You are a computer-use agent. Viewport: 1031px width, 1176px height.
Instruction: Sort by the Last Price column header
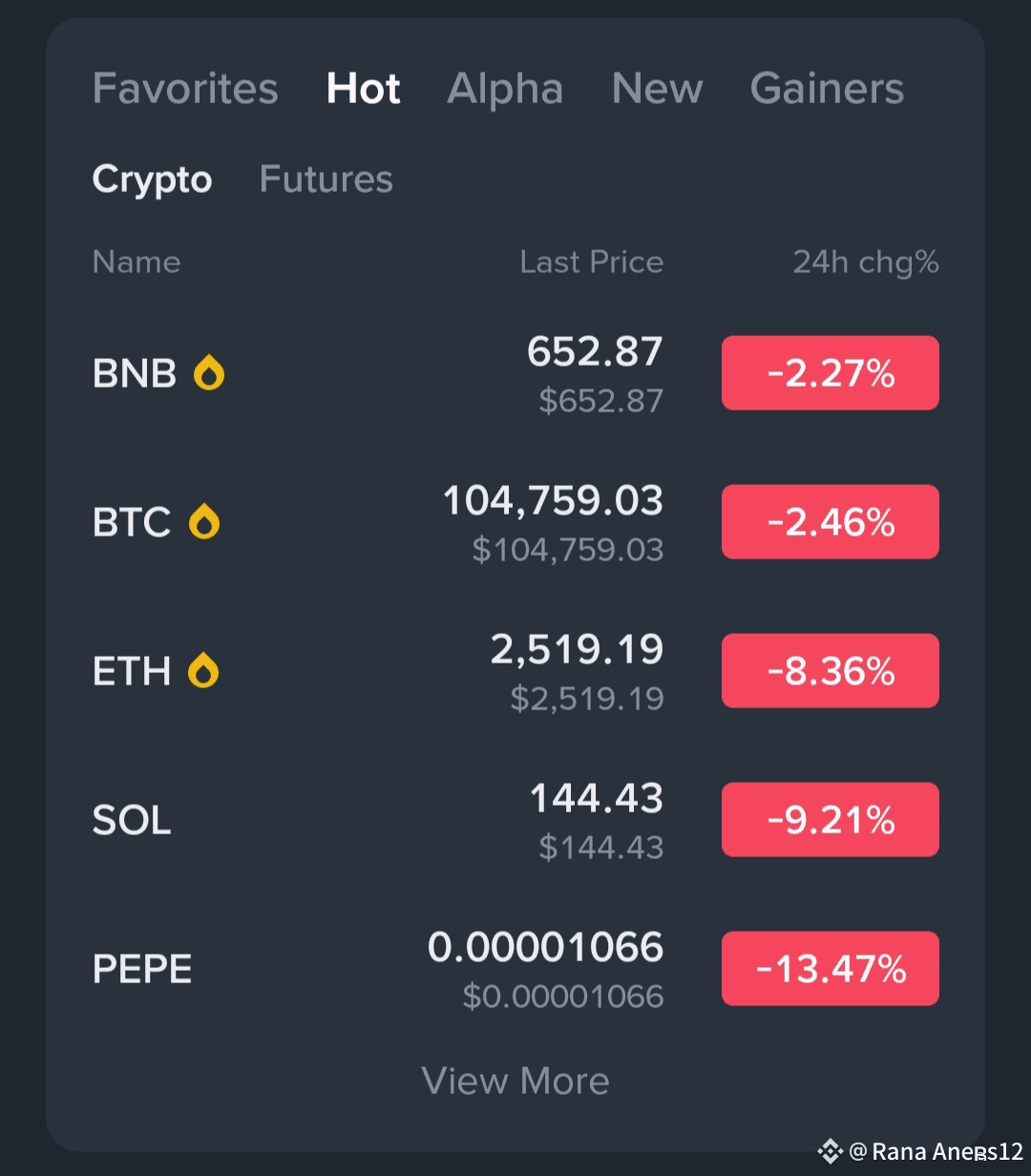591,262
